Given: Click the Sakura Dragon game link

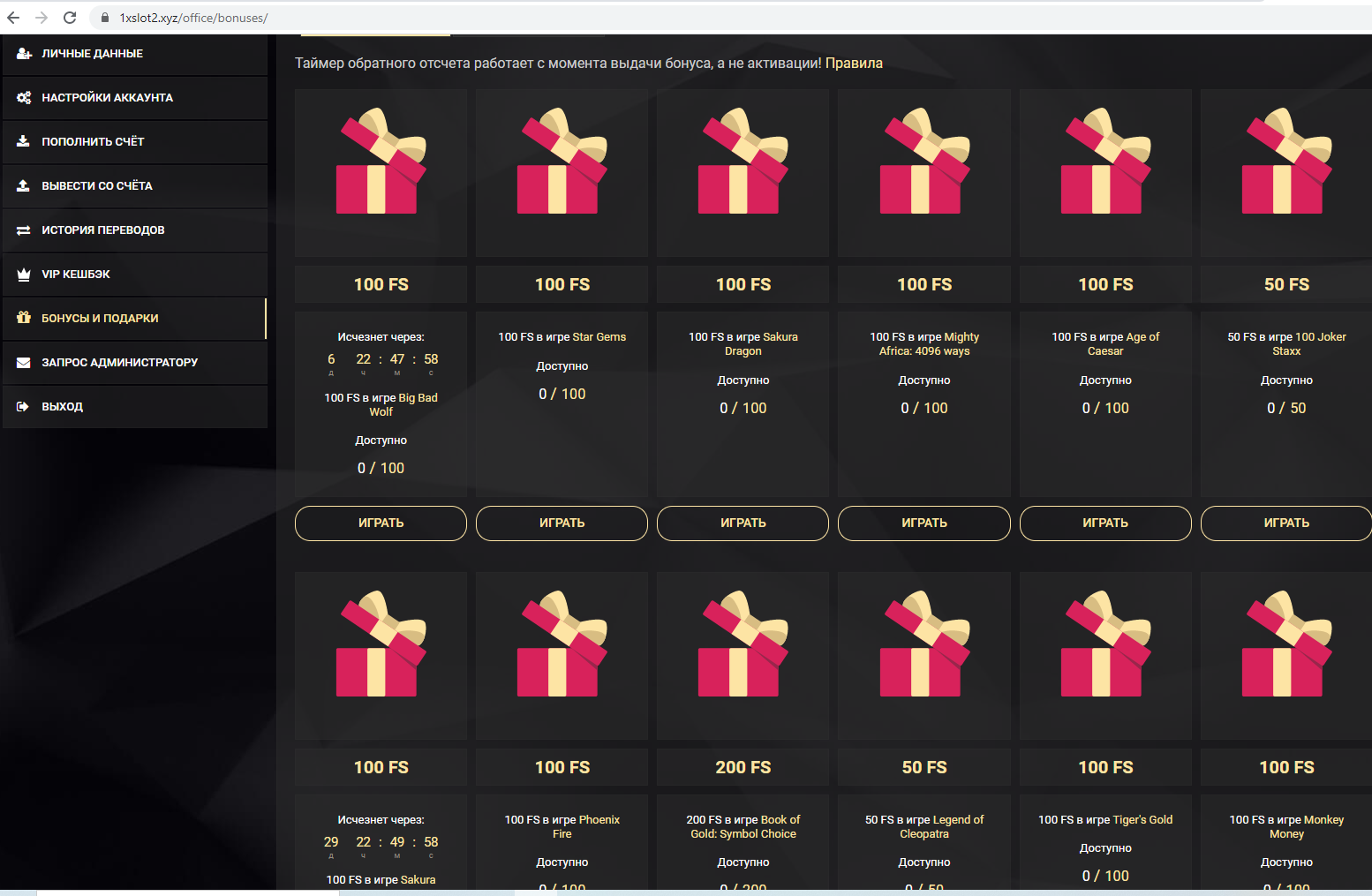Looking at the screenshot, I should coord(761,344).
